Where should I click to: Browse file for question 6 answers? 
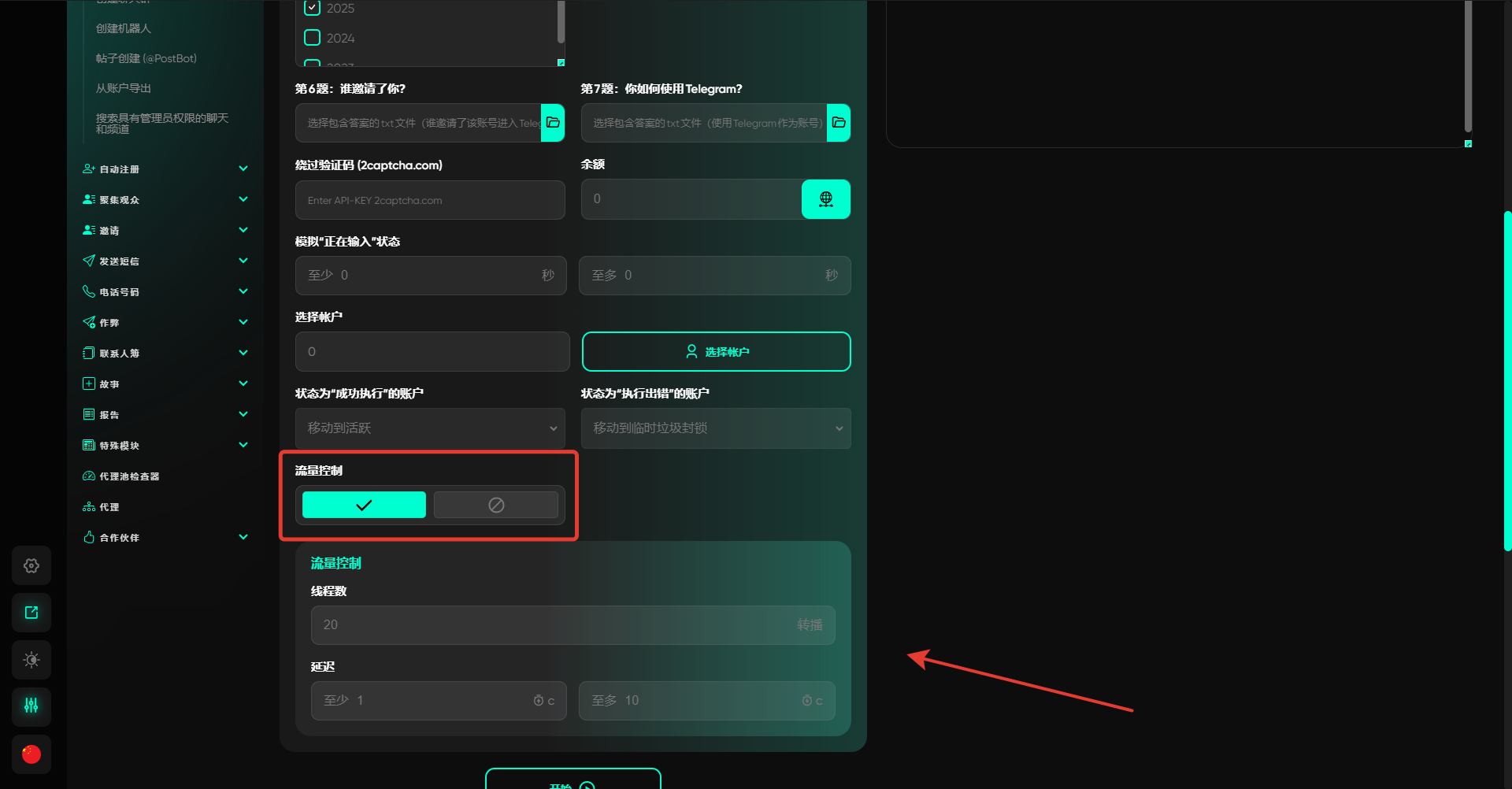[553, 122]
